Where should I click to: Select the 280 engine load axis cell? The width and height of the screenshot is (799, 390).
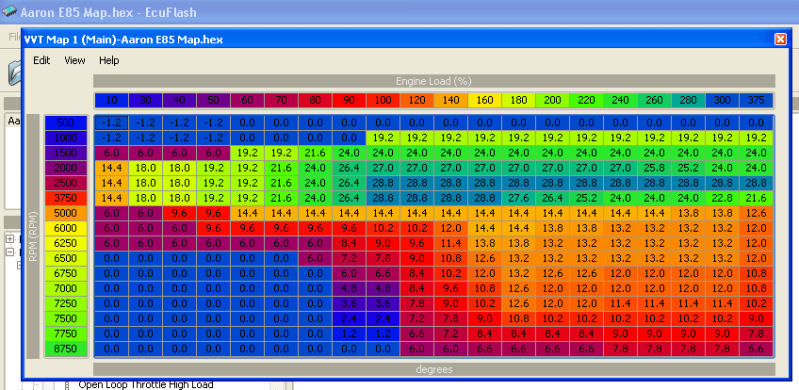click(688, 100)
